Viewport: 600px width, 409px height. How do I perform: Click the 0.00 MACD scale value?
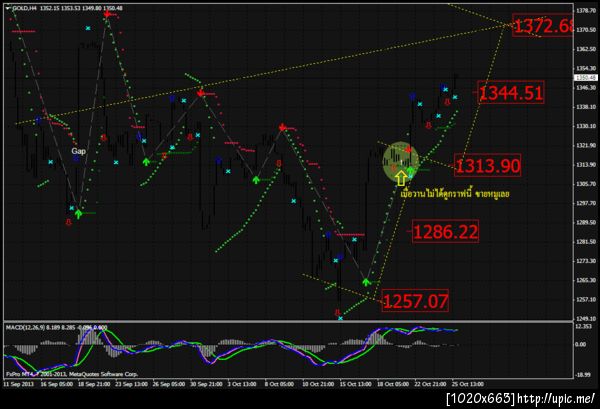(580, 344)
